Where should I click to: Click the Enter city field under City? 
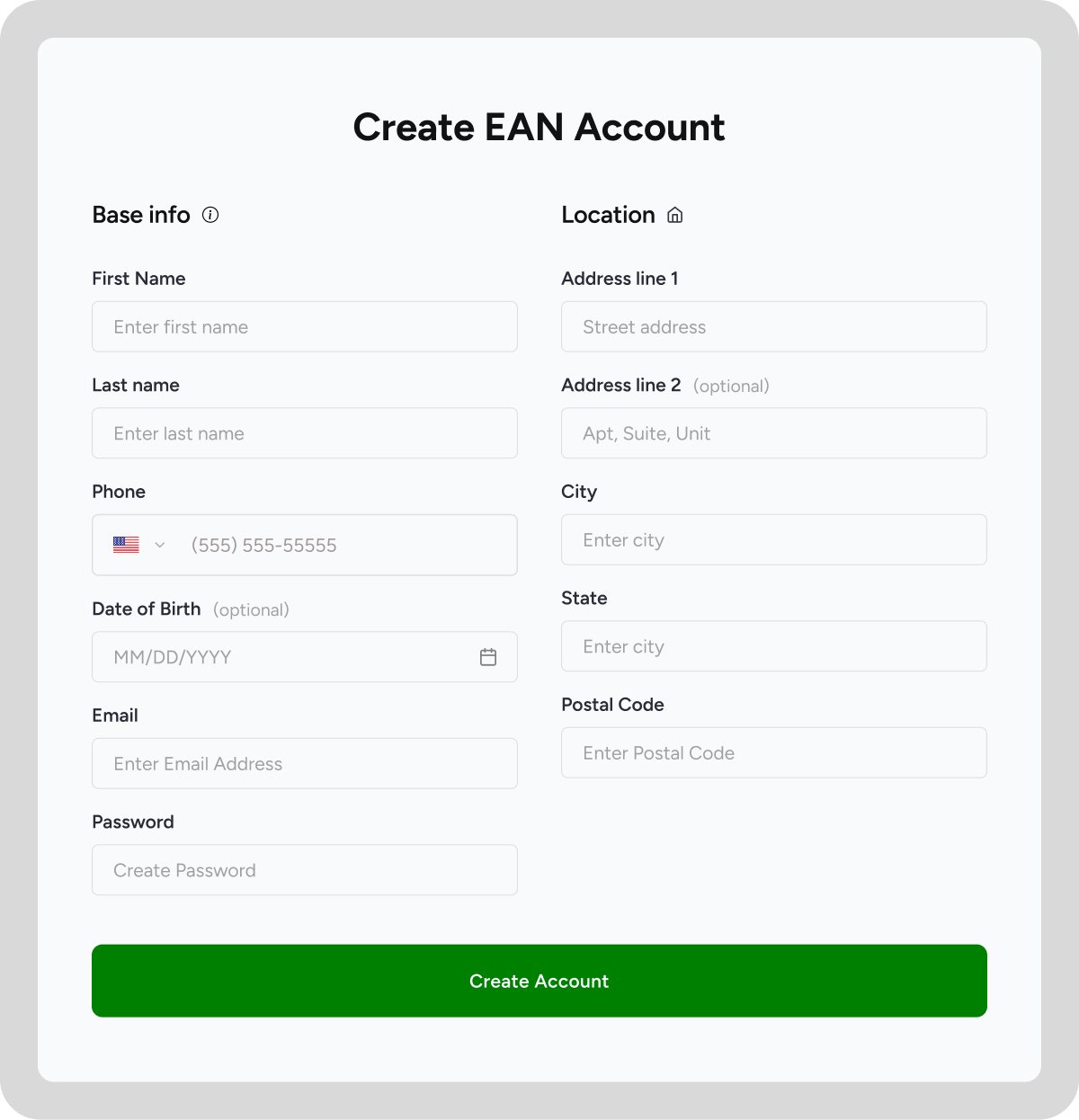(x=773, y=539)
